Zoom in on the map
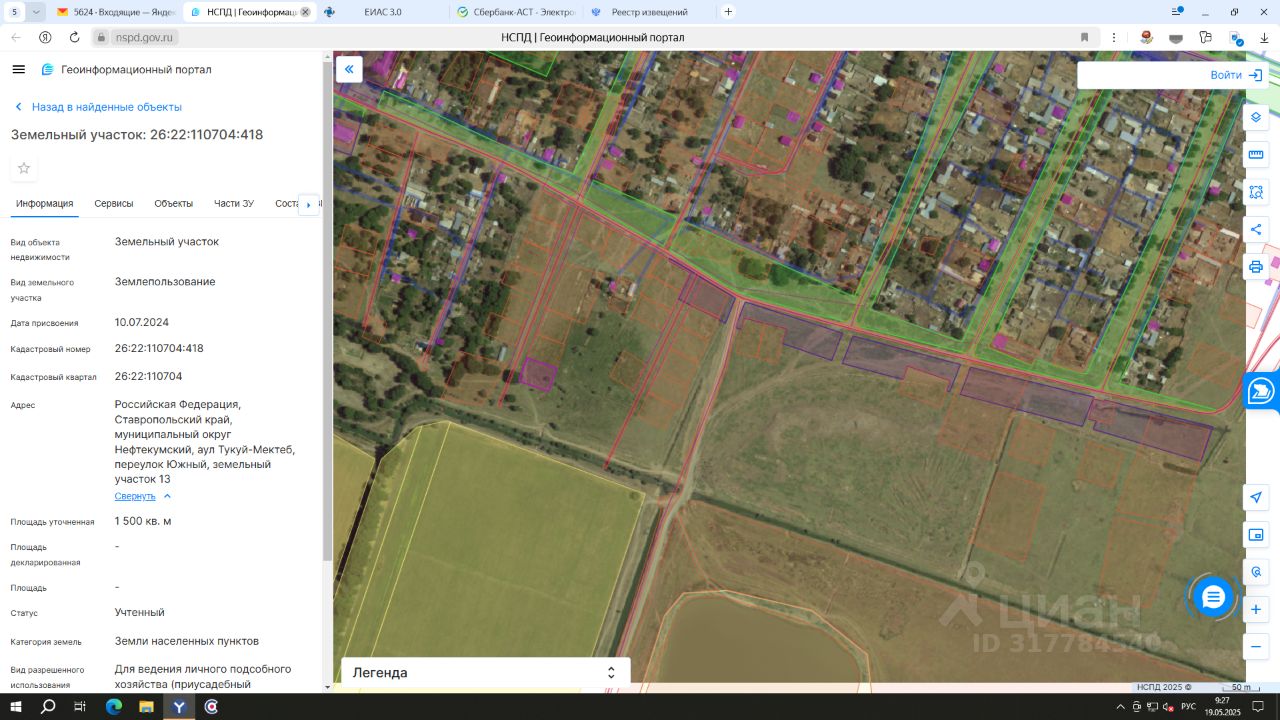The height and width of the screenshot is (720, 1280). point(1257,609)
